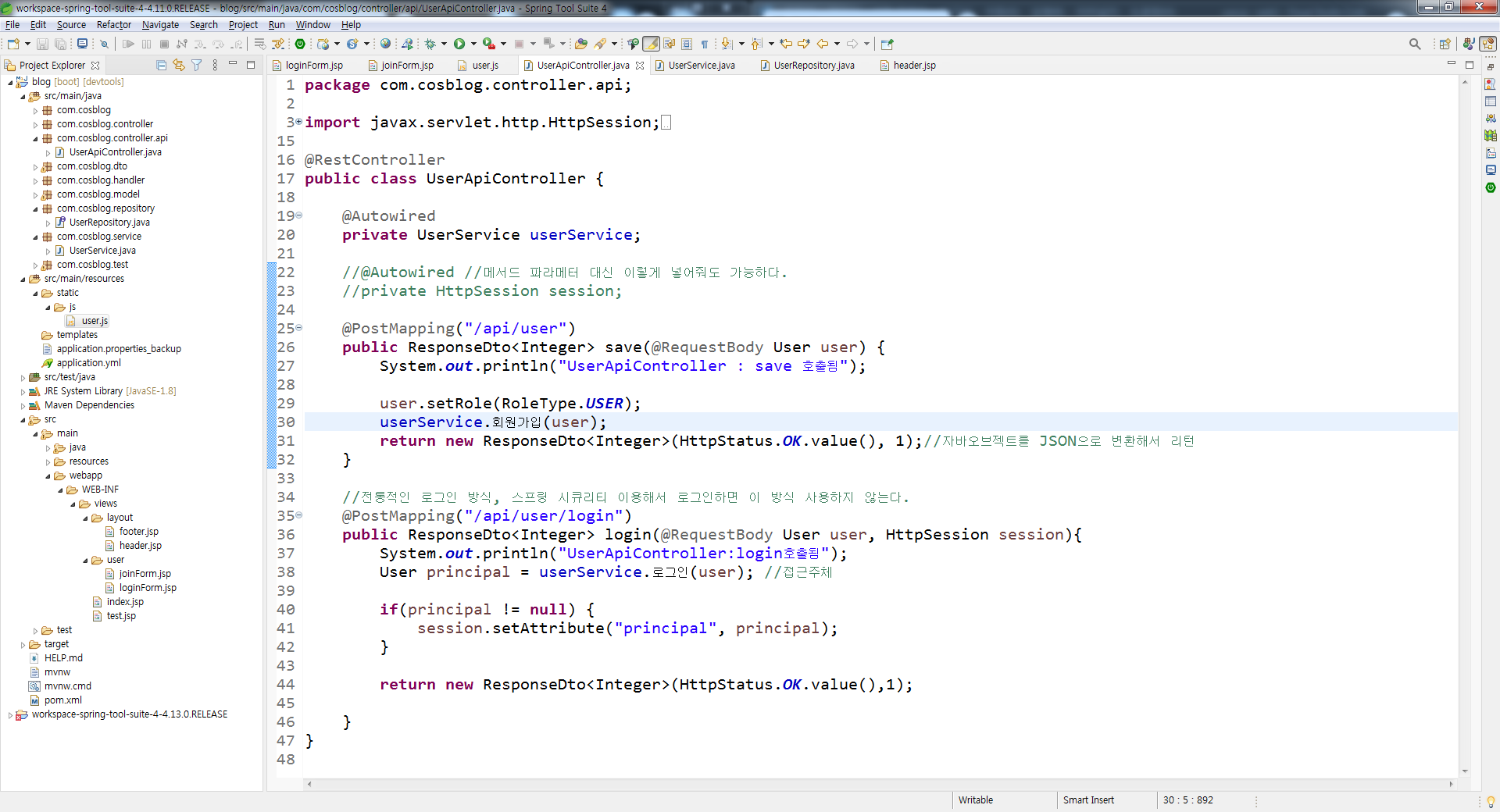Click the Open Perspective icon
The image size is (1500, 812).
tap(1445, 44)
